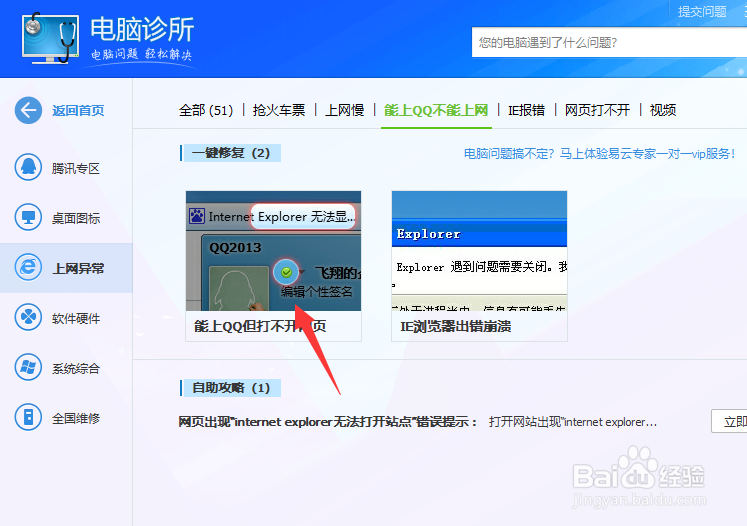This screenshot has height=526, width=747.
Task: Open the IE浏览器出错崩溃 fix thumbnail
Action: [x=479, y=251]
